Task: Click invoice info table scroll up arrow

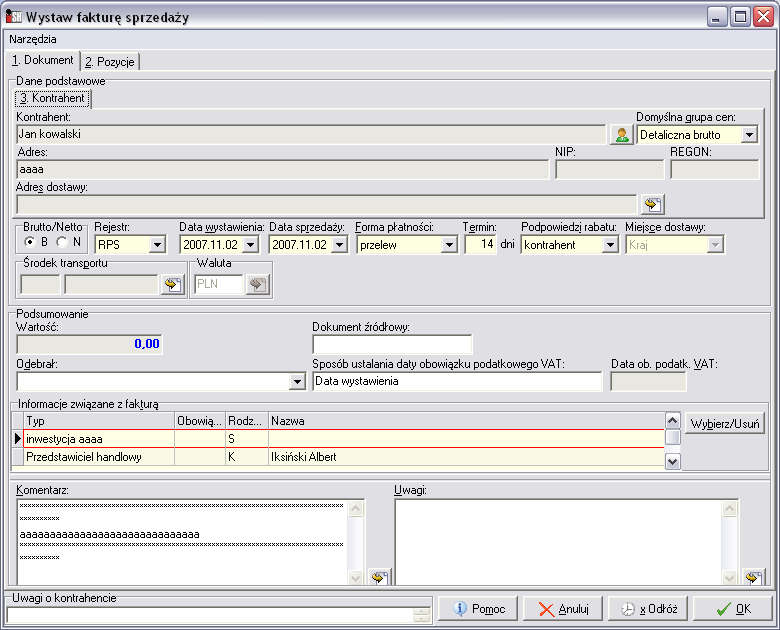Action: click(x=673, y=421)
